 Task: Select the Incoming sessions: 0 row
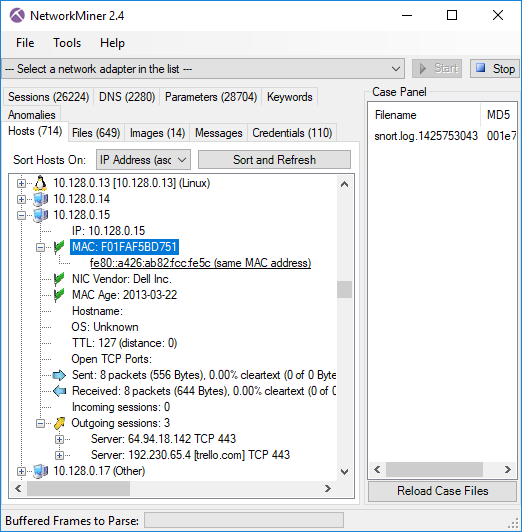point(121,407)
